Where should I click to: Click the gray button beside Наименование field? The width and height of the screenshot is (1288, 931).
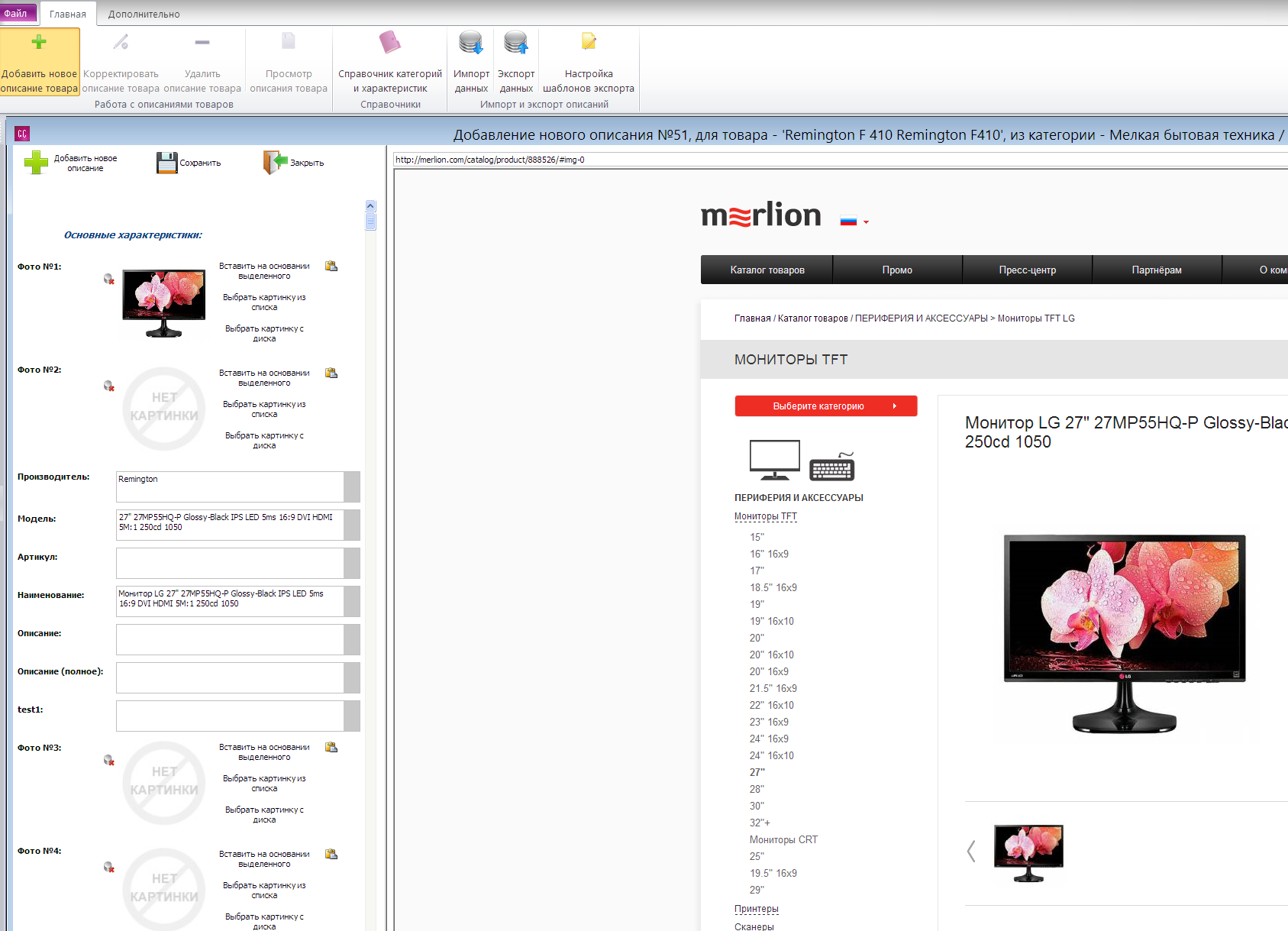pos(352,601)
